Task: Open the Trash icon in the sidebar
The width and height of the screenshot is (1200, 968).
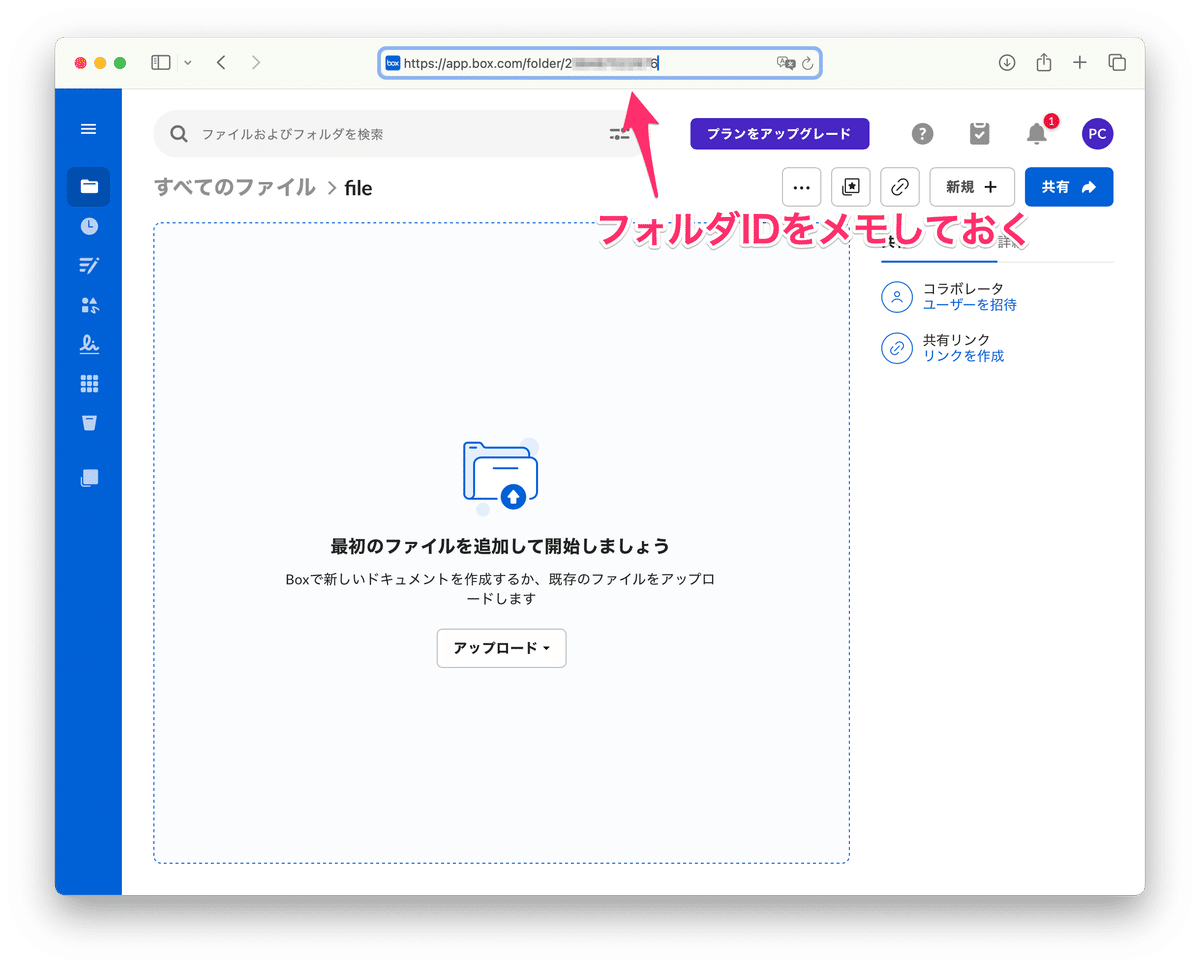Action: point(88,422)
